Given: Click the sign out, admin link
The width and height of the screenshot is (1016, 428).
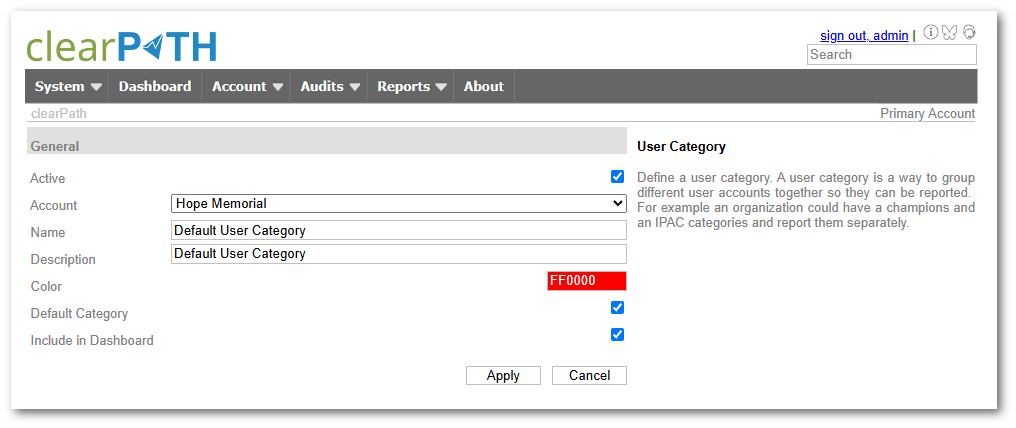Looking at the screenshot, I should click(x=864, y=36).
